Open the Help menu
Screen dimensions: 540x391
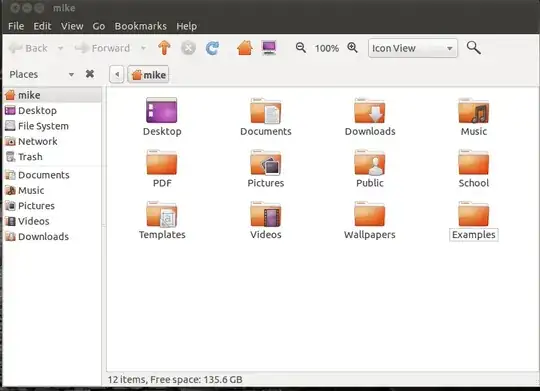pyautogui.click(x=186, y=26)
